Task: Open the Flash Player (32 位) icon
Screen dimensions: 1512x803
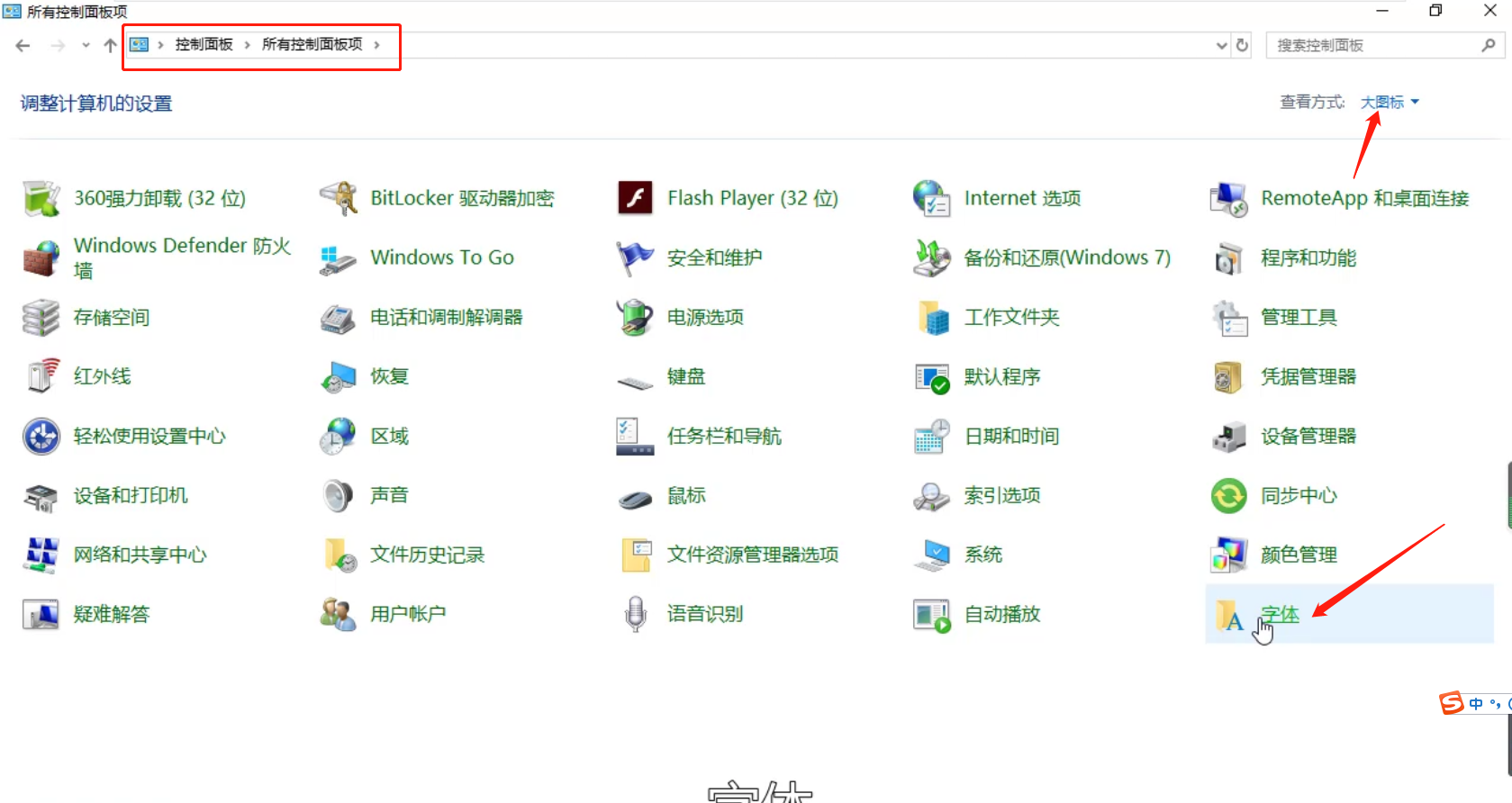Action: (x=635, y=198)
